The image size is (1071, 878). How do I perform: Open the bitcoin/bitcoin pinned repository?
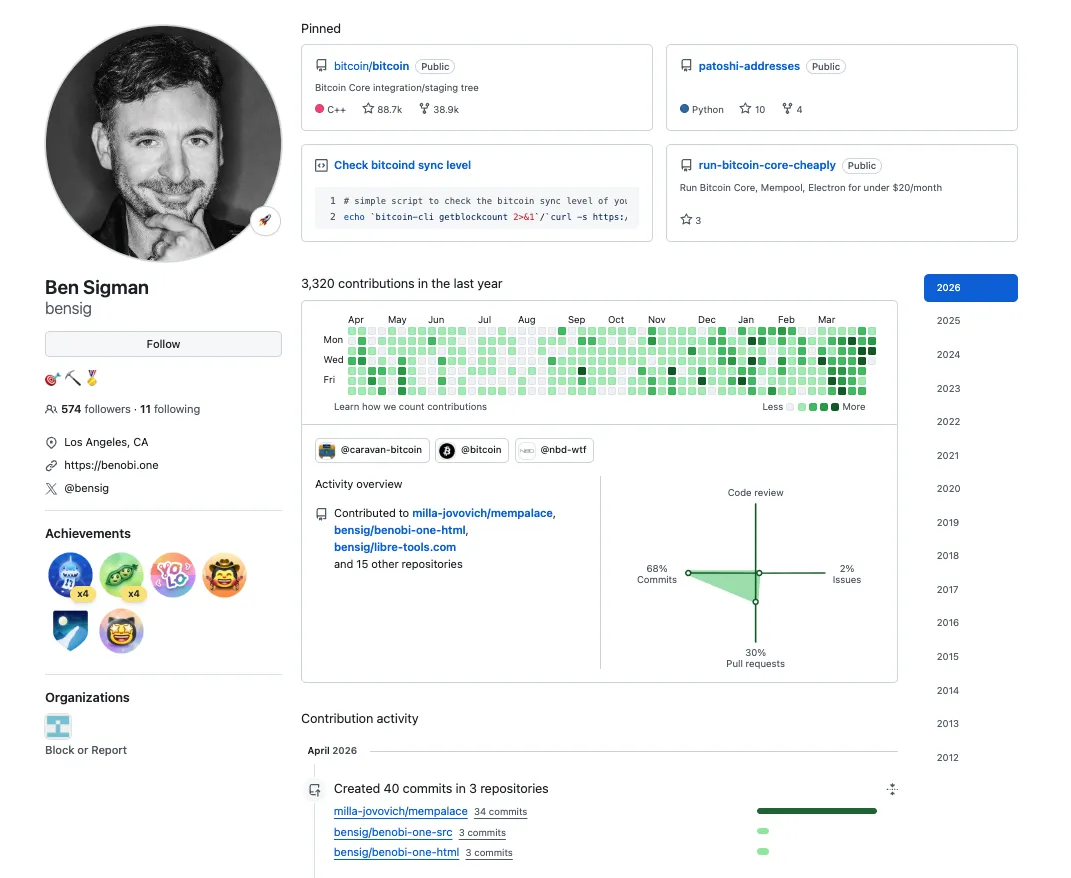click(371, 66)
